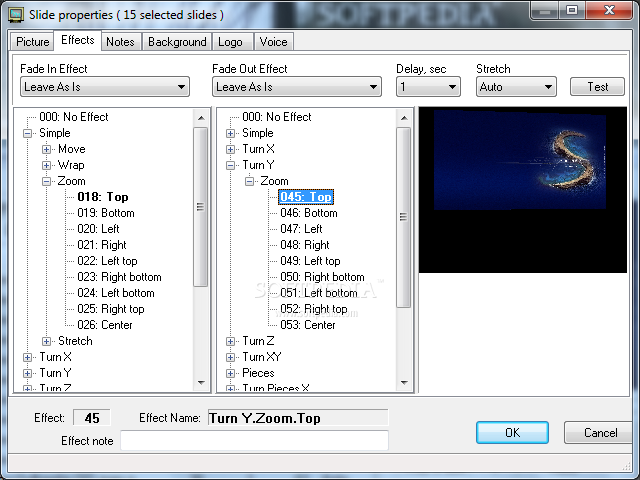640x480 pixels.
Task: Click the fade-in tree scrollbar thumb
Action: pyautogui.click(x=200, y=207)
